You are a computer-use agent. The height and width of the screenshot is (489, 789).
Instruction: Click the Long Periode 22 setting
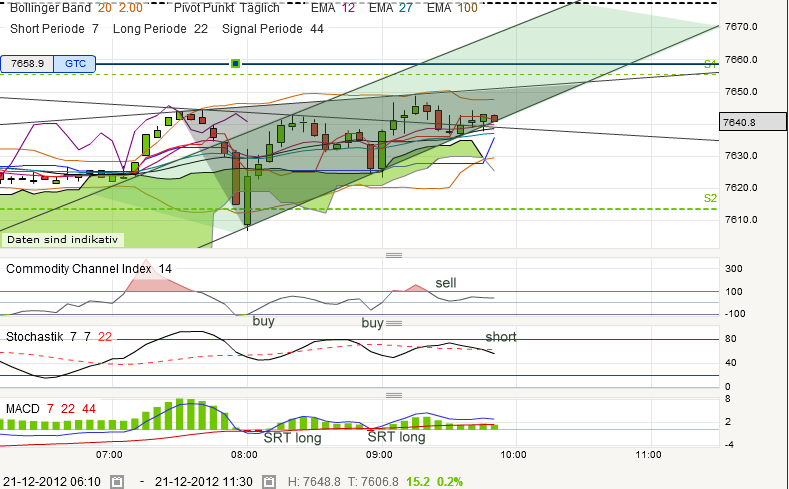point(161,29)
